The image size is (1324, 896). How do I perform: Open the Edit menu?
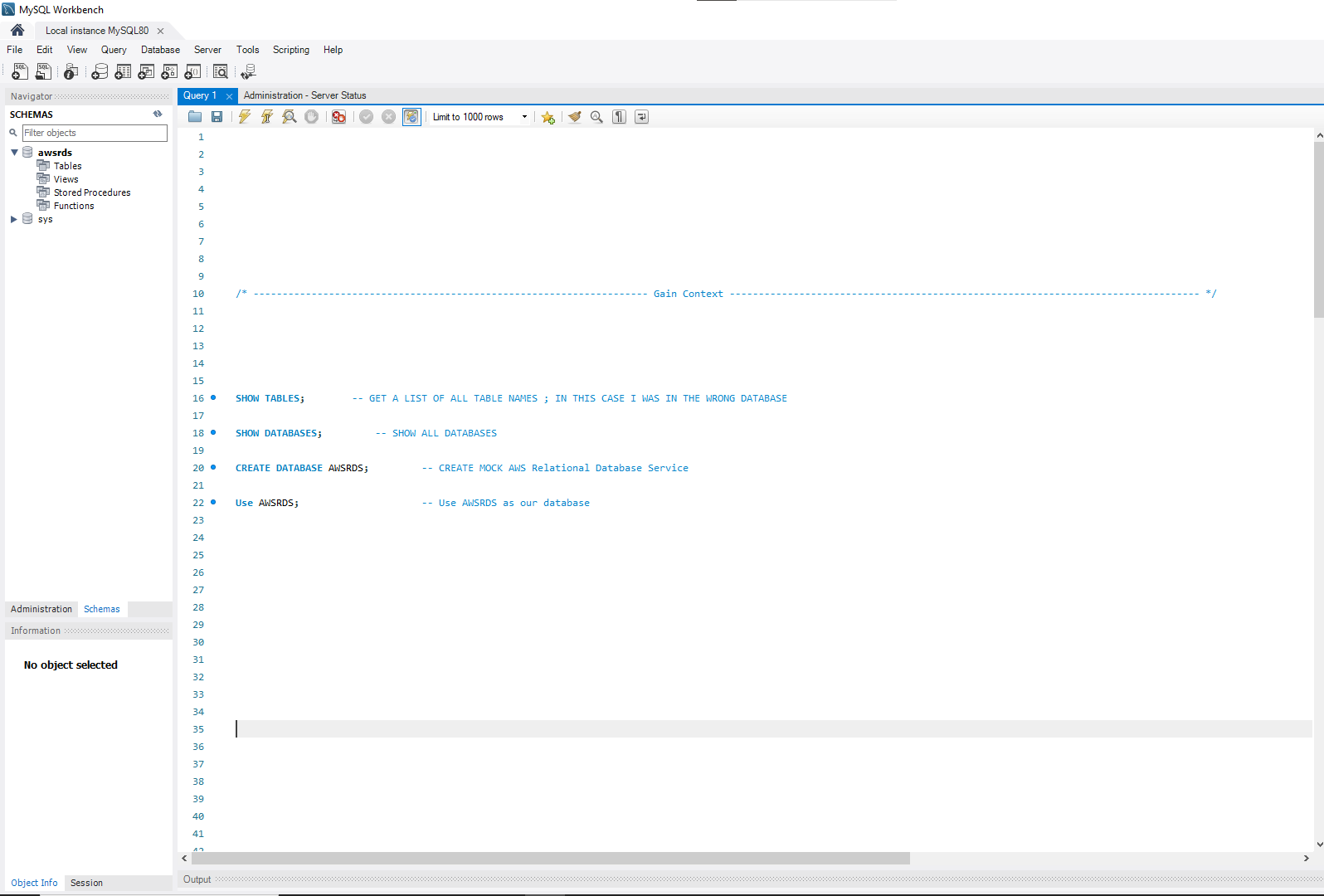click(45, 50)
